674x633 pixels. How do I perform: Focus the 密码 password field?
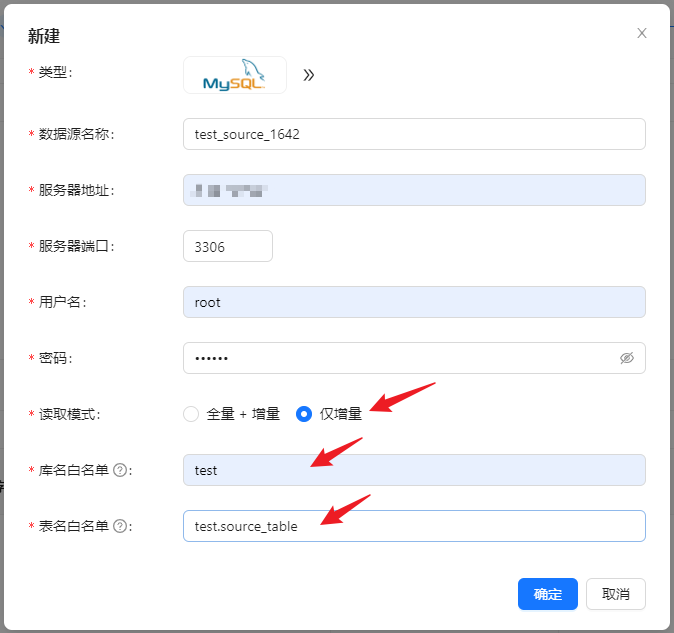pos(400,358)
